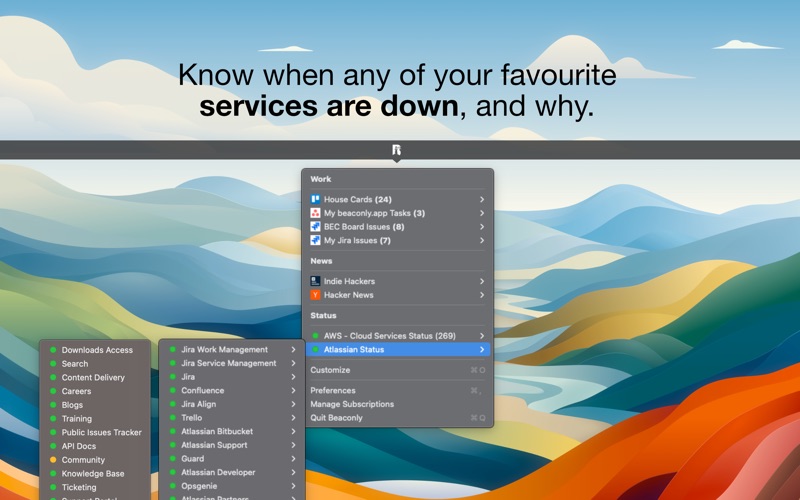Click the green dot beside Trello
This screenshot has height=500, width=800.
172,418
